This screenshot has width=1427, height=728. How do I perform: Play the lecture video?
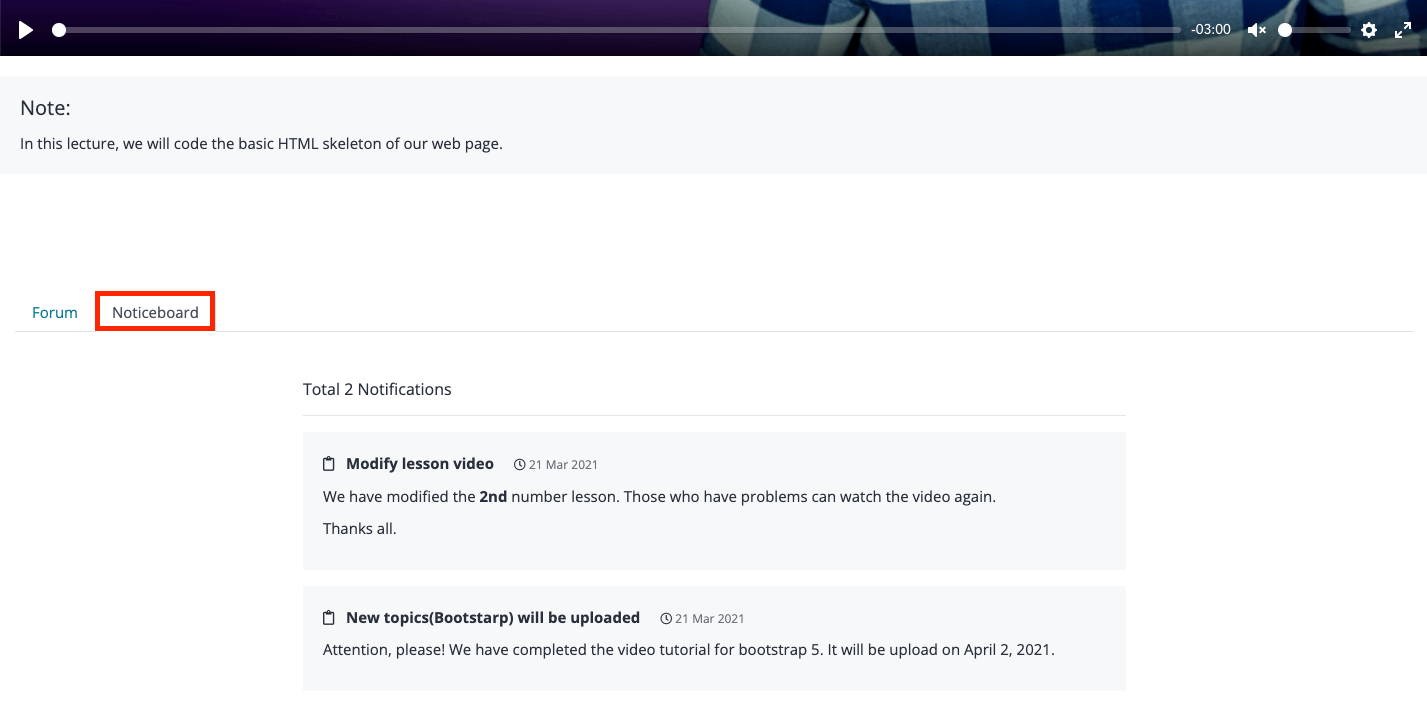click(x=26, y=30)
